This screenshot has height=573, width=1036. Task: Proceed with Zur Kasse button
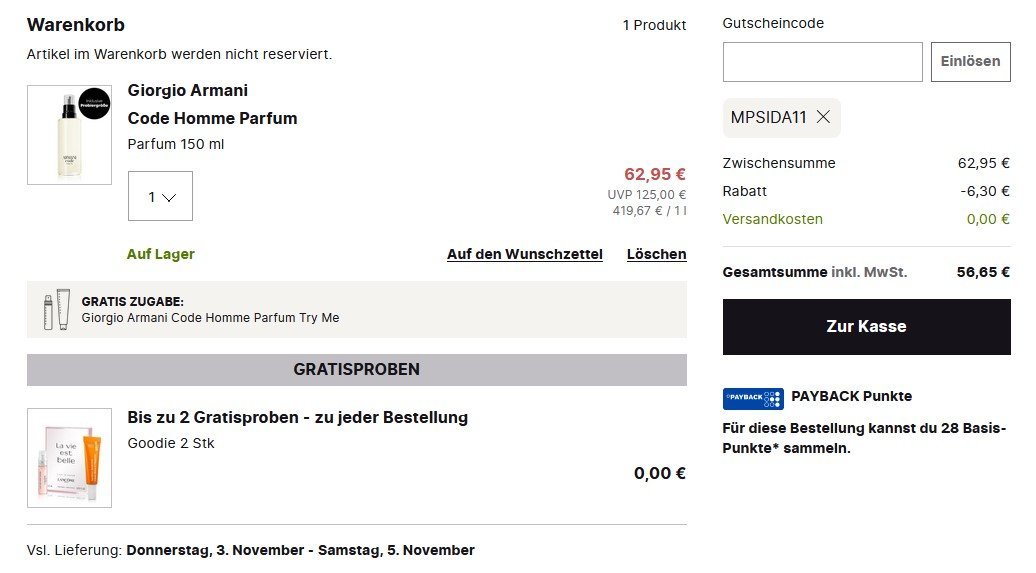(x=866, y=327)
